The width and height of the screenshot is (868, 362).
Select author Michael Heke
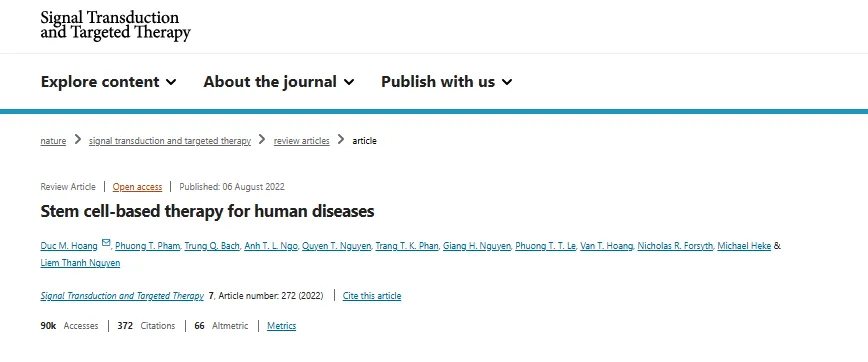744,246
